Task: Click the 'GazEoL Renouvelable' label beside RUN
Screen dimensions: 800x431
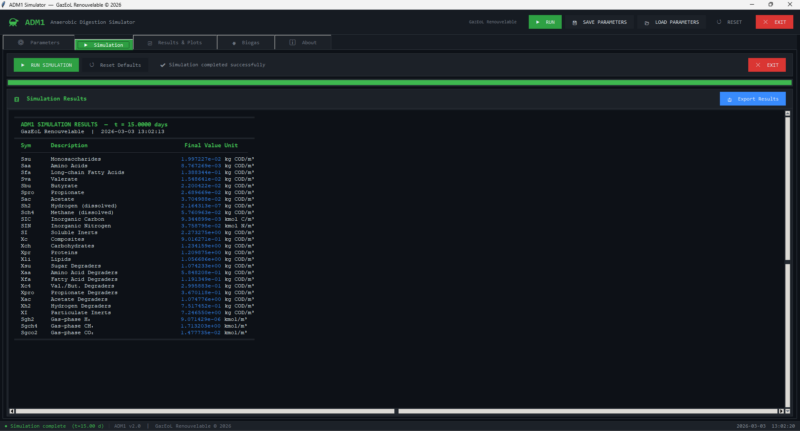Action: (x=492, y=22)
